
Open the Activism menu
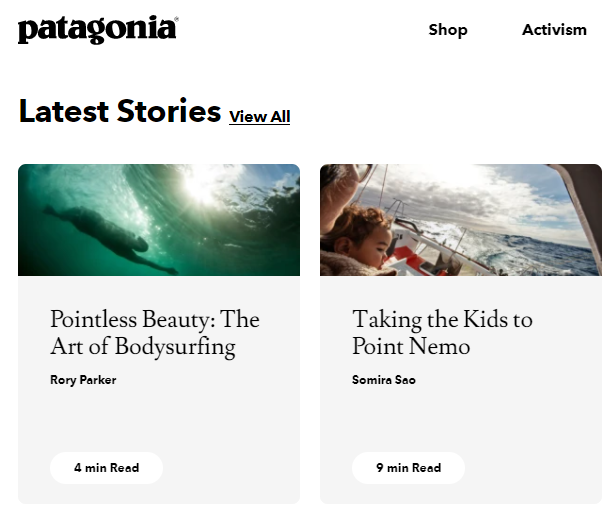tap(554, 30)
